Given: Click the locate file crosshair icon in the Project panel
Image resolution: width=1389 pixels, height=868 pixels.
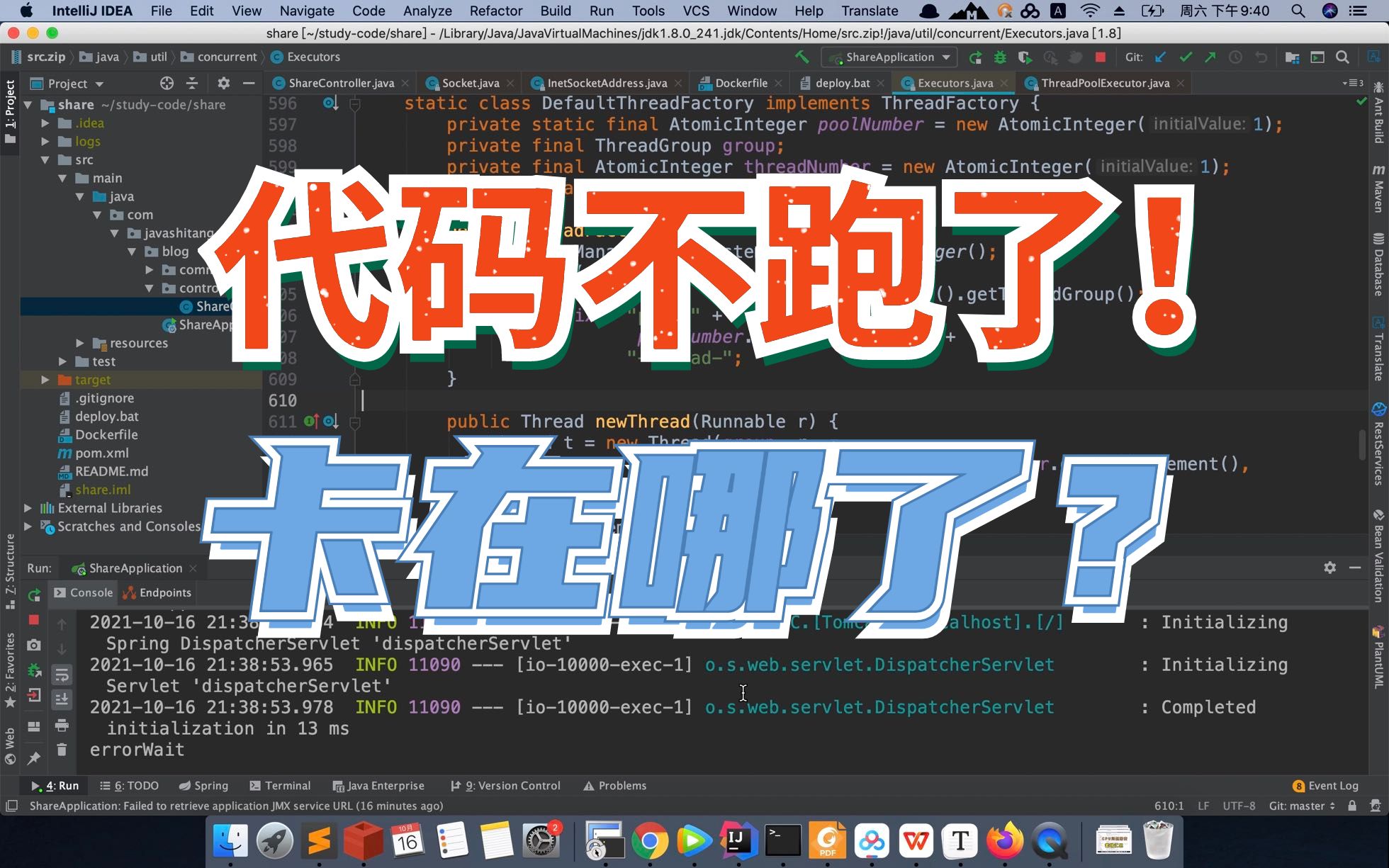Looking at the screenshot, I should click(167, 84).
